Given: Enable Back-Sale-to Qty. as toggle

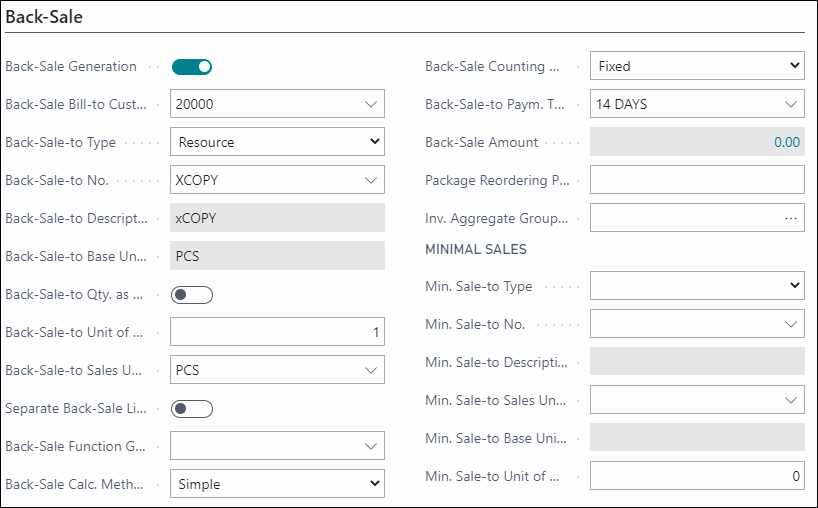Looking at the screenshot, I should point(192,295).
